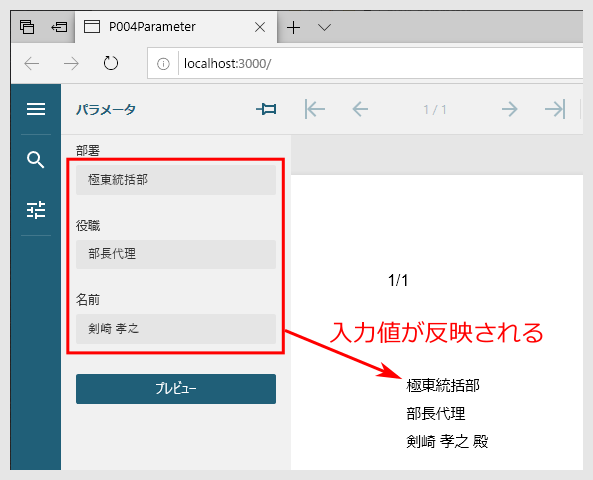Go to the first page of report
Image resolution: width=593 pixels, height=480 pixels.
point(315,109)
